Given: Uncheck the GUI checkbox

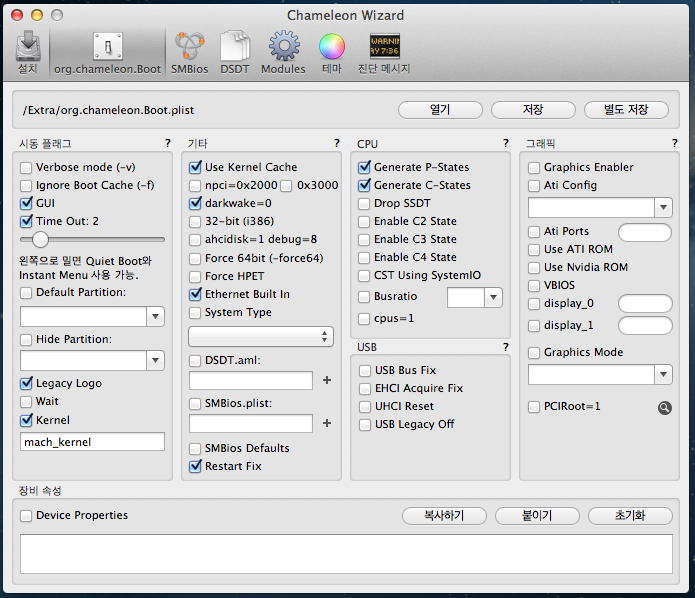Looking at the screenshot, I should (x=26, y=203).
